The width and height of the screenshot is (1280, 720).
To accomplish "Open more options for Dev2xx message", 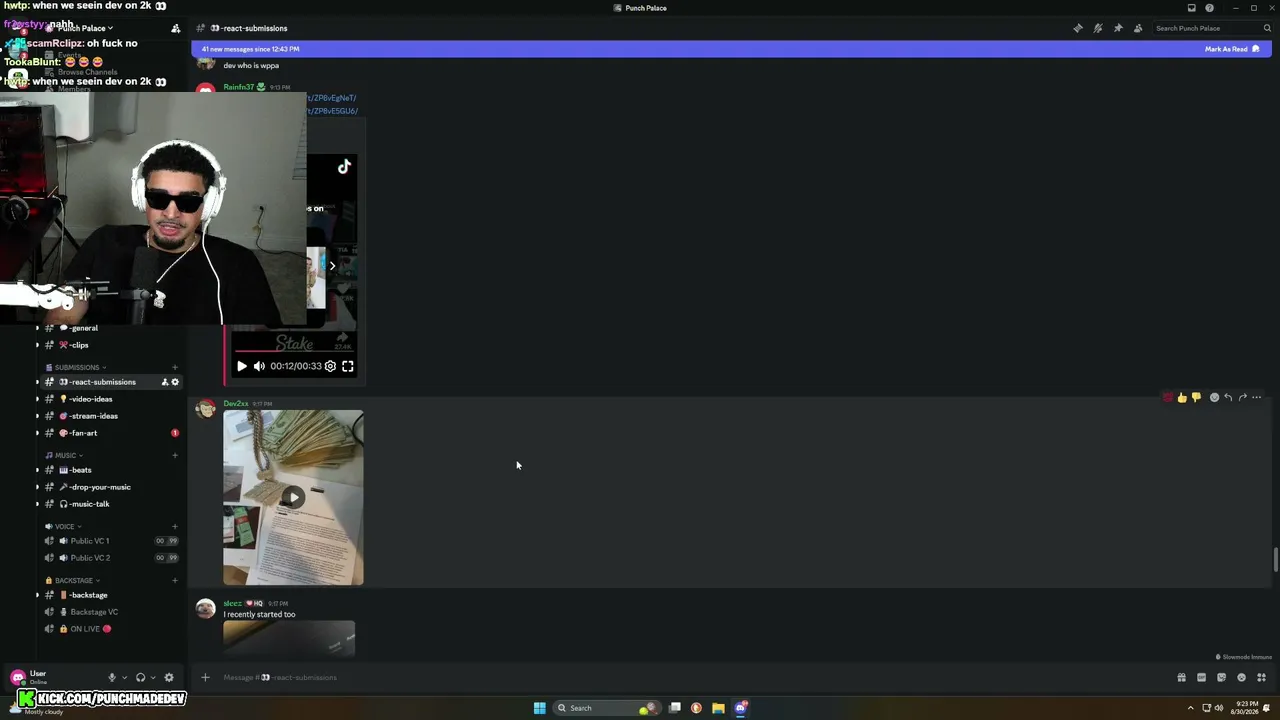I will pos(1257,398).
